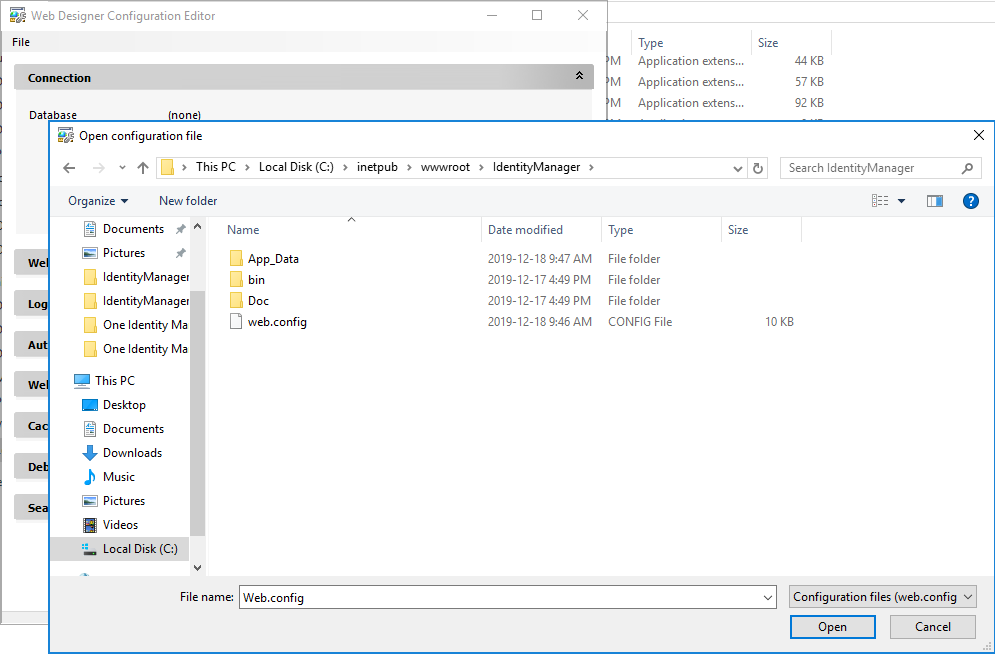Select the web.config file
Viewport: 995px width, 654px height.
277,322
